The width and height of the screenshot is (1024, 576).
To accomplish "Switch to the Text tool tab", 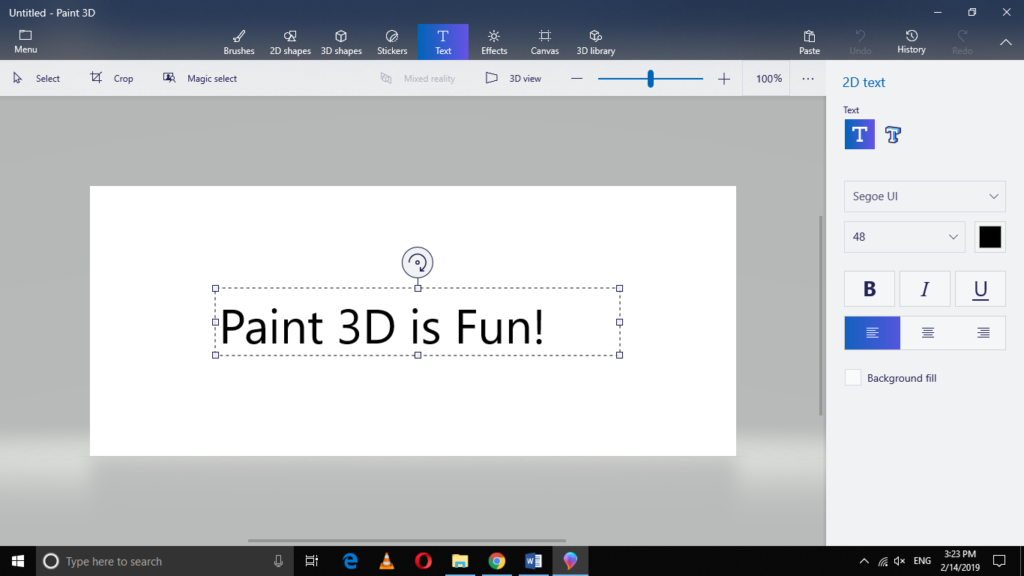I will click(443, 42).
